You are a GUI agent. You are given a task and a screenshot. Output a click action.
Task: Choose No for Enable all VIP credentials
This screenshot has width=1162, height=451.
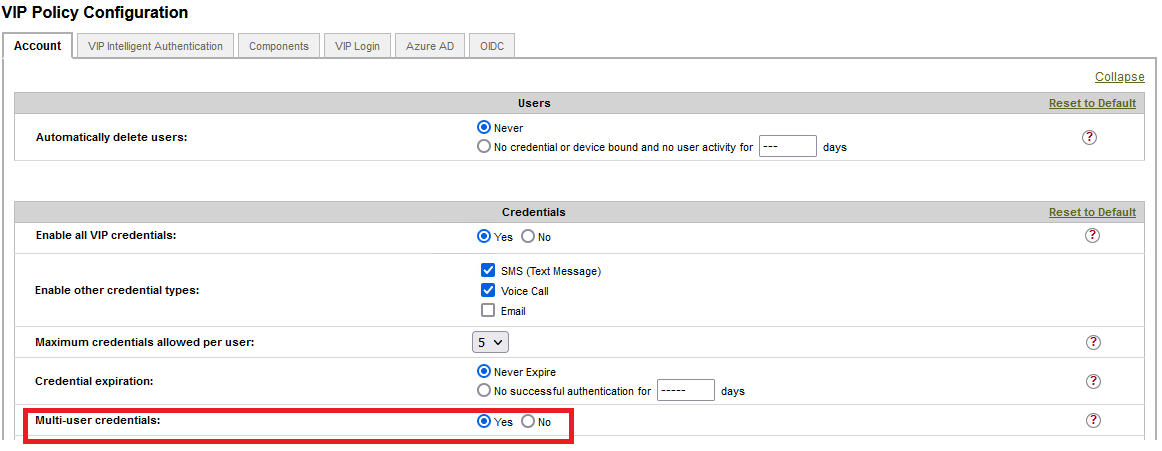pos(528,237)
